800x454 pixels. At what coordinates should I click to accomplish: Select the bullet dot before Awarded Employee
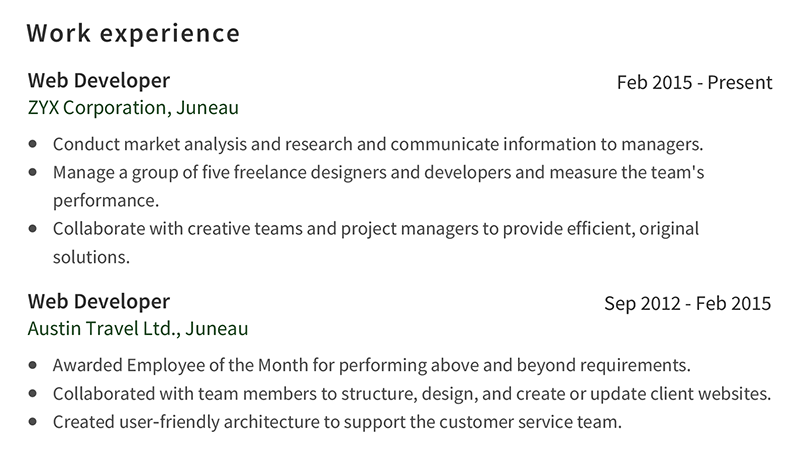(33, 365)
